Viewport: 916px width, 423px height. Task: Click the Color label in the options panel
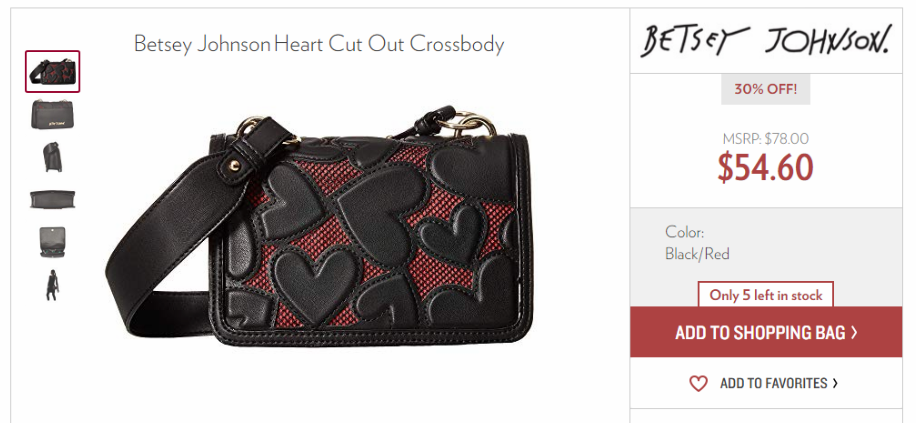coord(685,232)
